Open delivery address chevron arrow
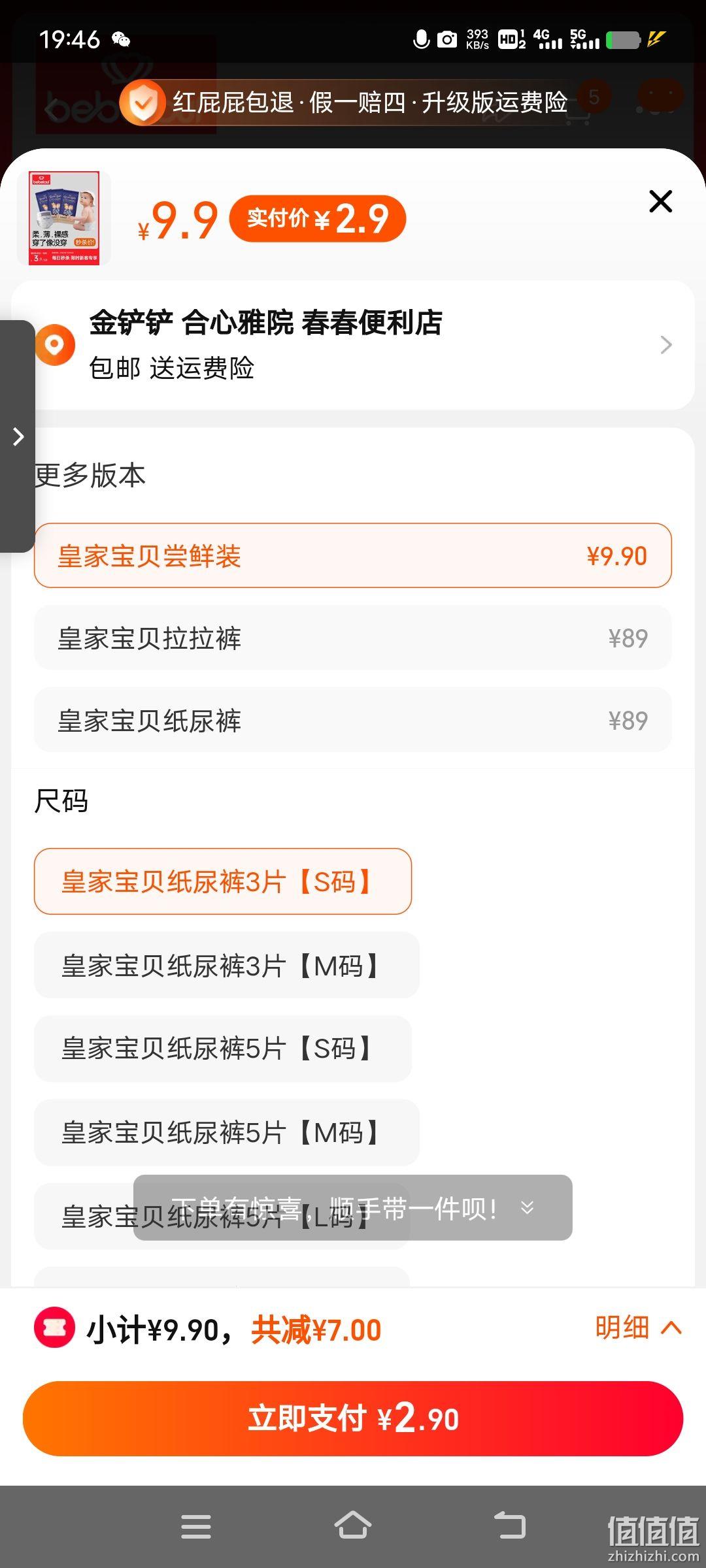This screenshot has height=1568, width=706. (x=665, y=344)
